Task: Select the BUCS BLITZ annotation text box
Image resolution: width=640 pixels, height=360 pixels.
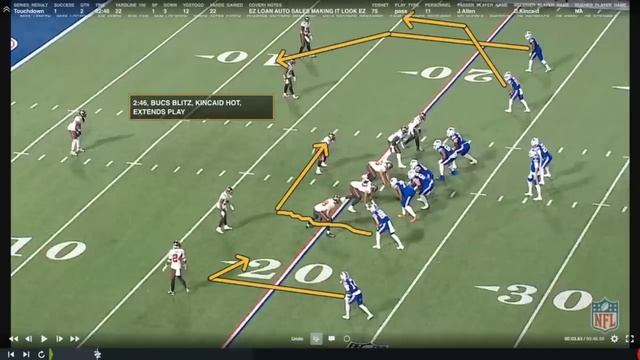Action: [201, 107]
